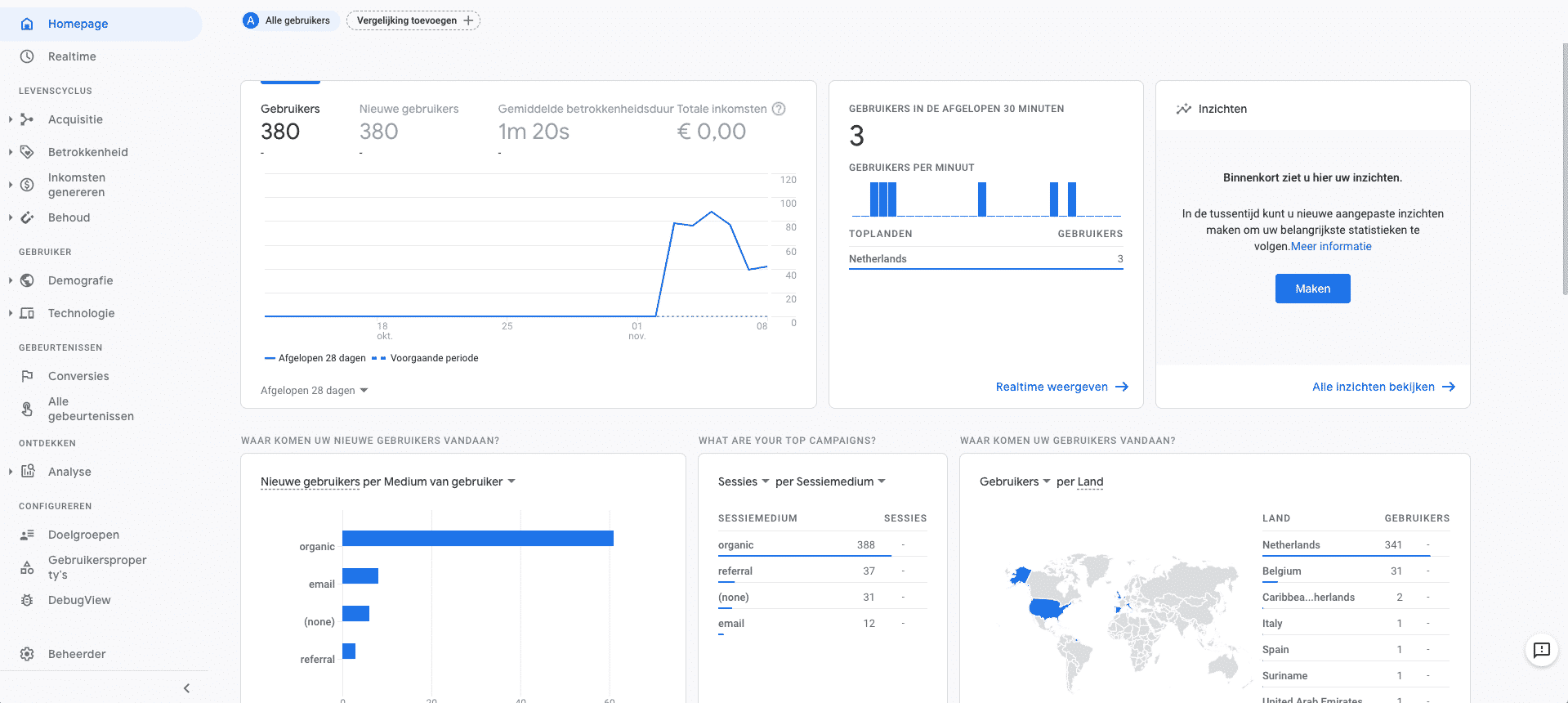Click the Vergelijking toevoegen button

(x=413, y=20)
